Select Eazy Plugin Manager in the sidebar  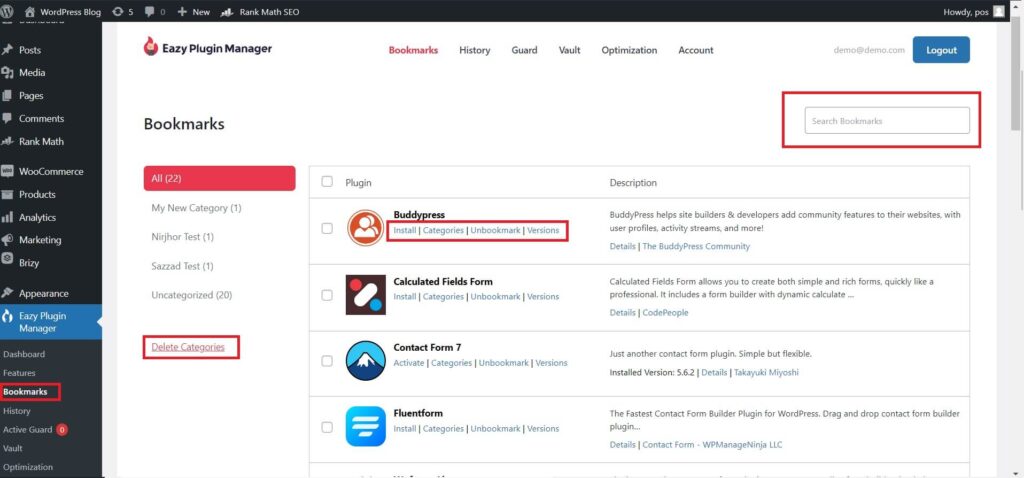(x=51, y=322)
